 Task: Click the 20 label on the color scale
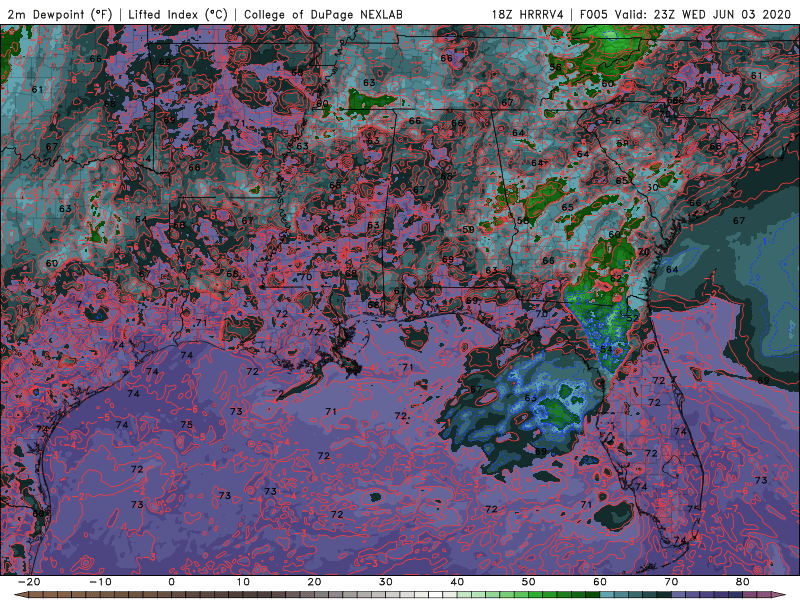pyautogui.click(x=314, y=582)
